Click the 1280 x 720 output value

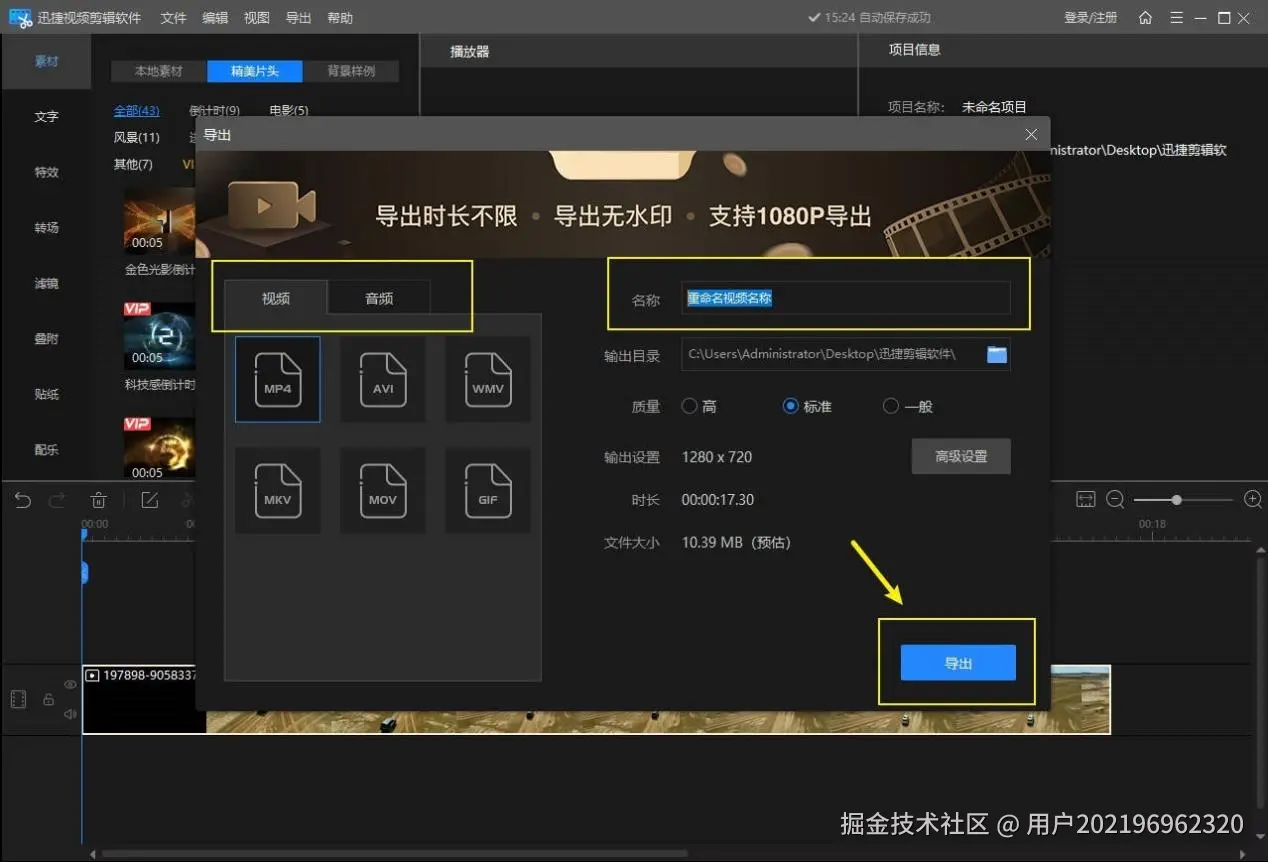(x=716, y=457)
